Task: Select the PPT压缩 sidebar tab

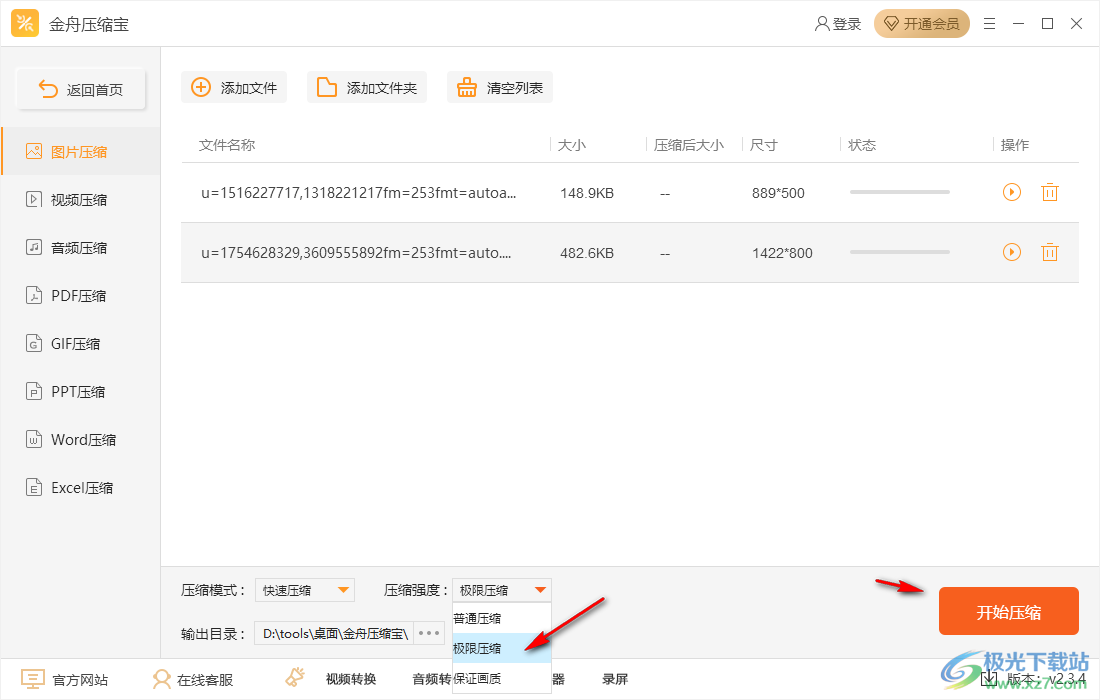Action: coord(81,391)
